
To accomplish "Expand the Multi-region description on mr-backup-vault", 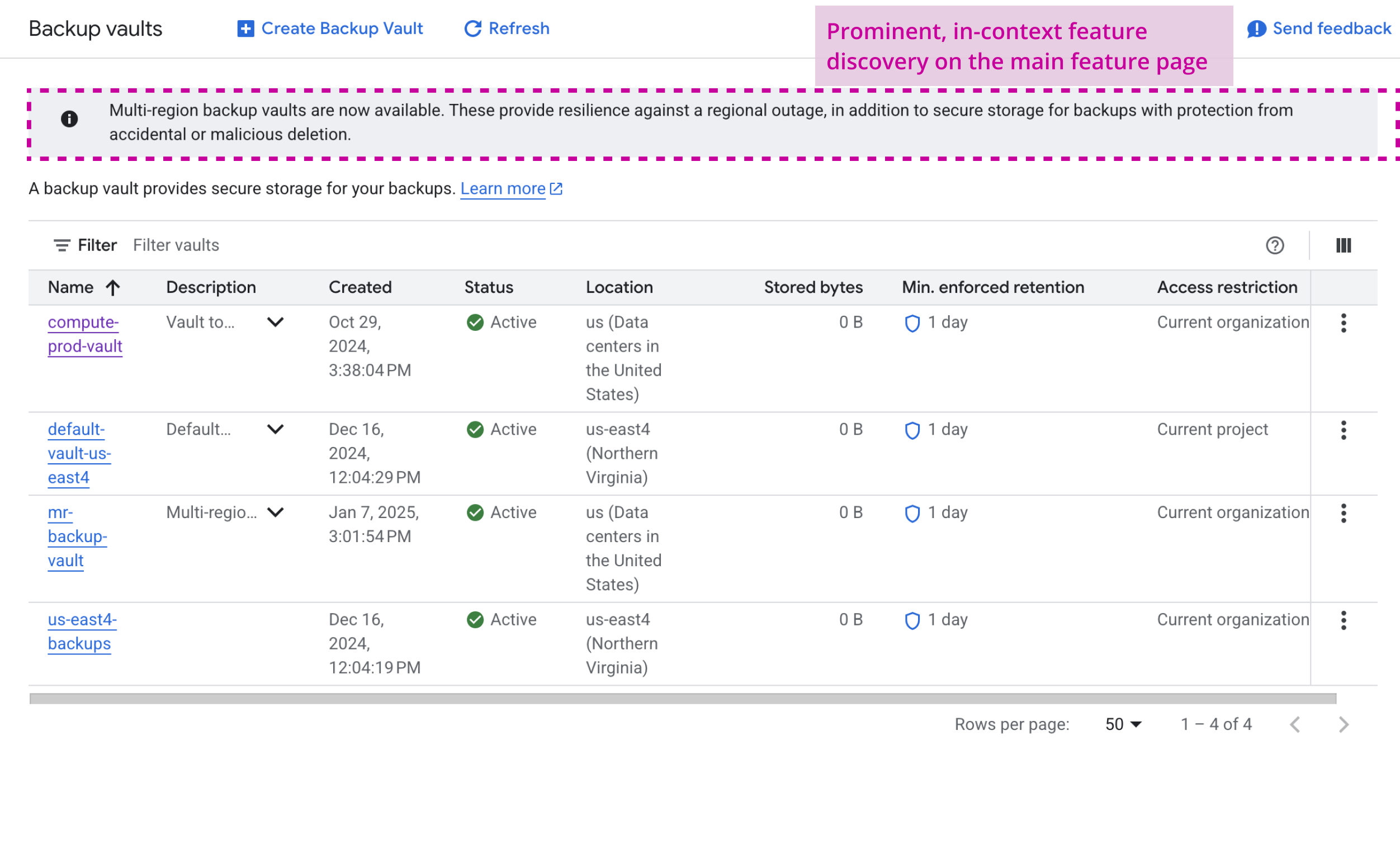I will pyautogui.click(x=276, y=513).
